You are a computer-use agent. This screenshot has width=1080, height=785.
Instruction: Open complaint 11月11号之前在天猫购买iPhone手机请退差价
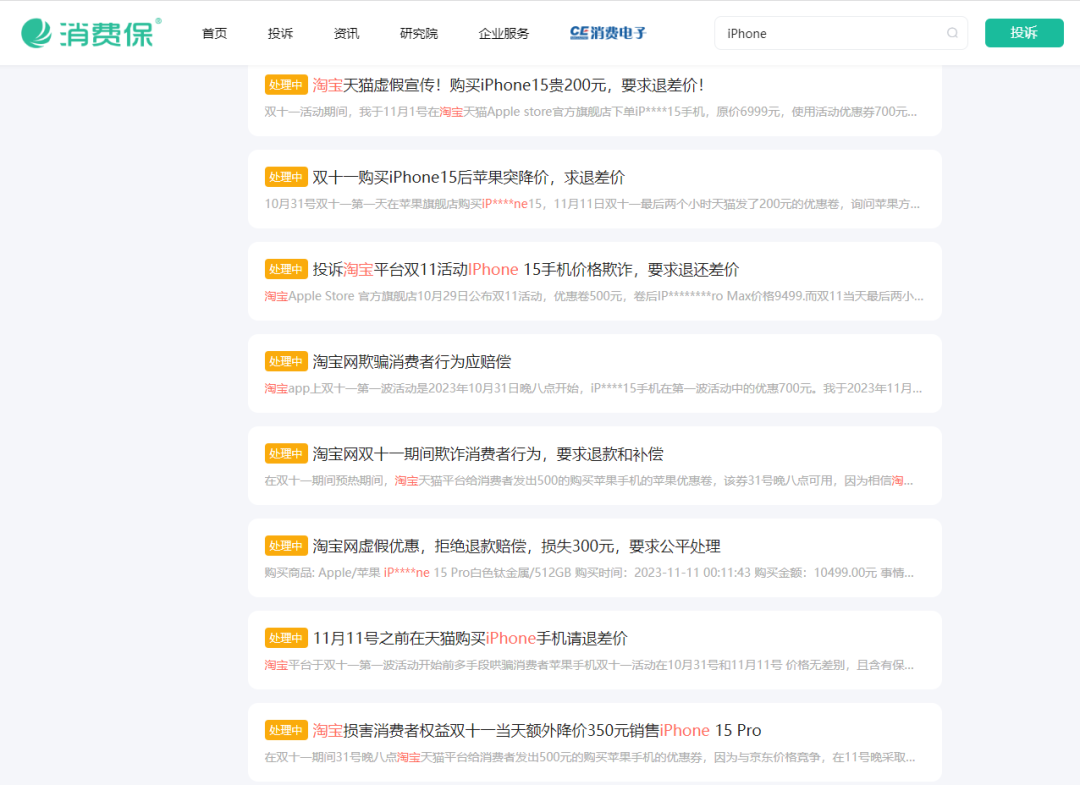470,639
